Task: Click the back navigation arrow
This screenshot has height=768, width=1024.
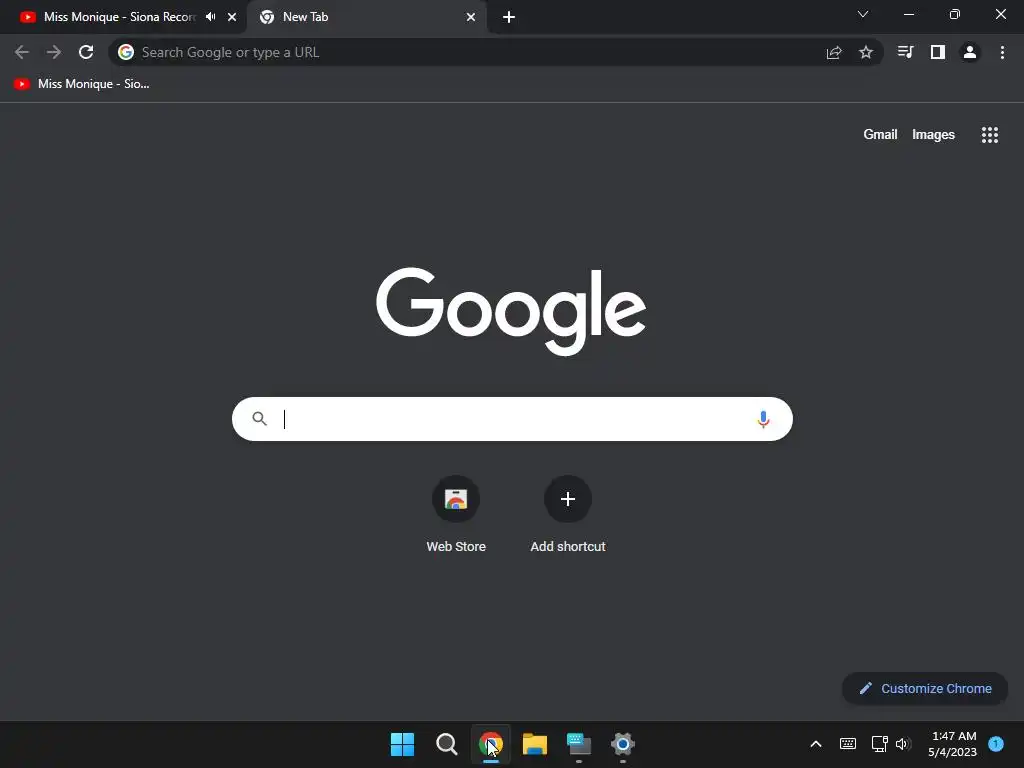Action: (x=22, y=52)
